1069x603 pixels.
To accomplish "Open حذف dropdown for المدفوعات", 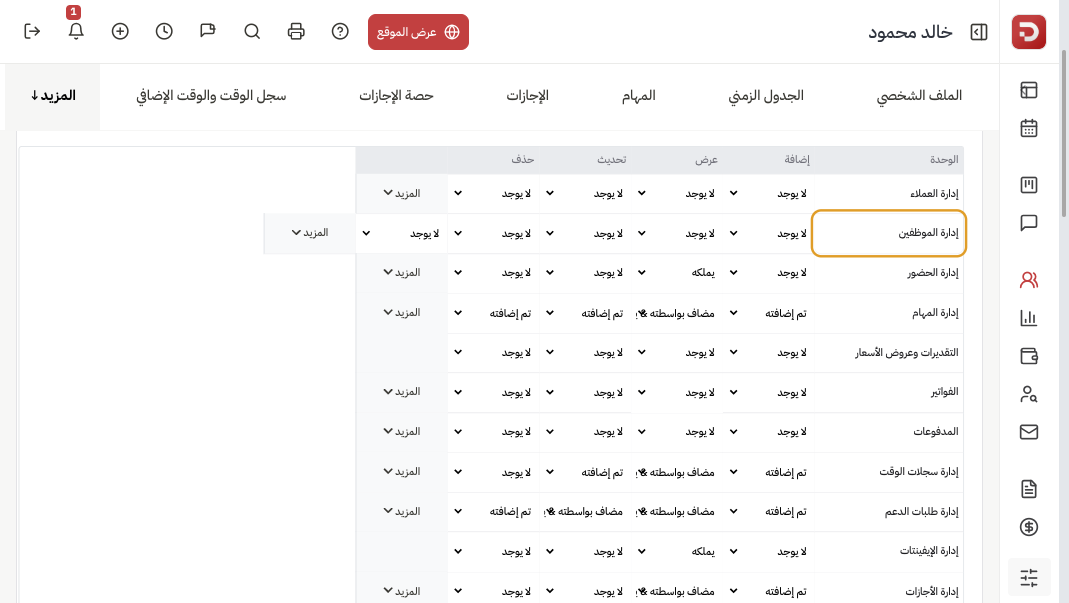I will click(493, 432).
